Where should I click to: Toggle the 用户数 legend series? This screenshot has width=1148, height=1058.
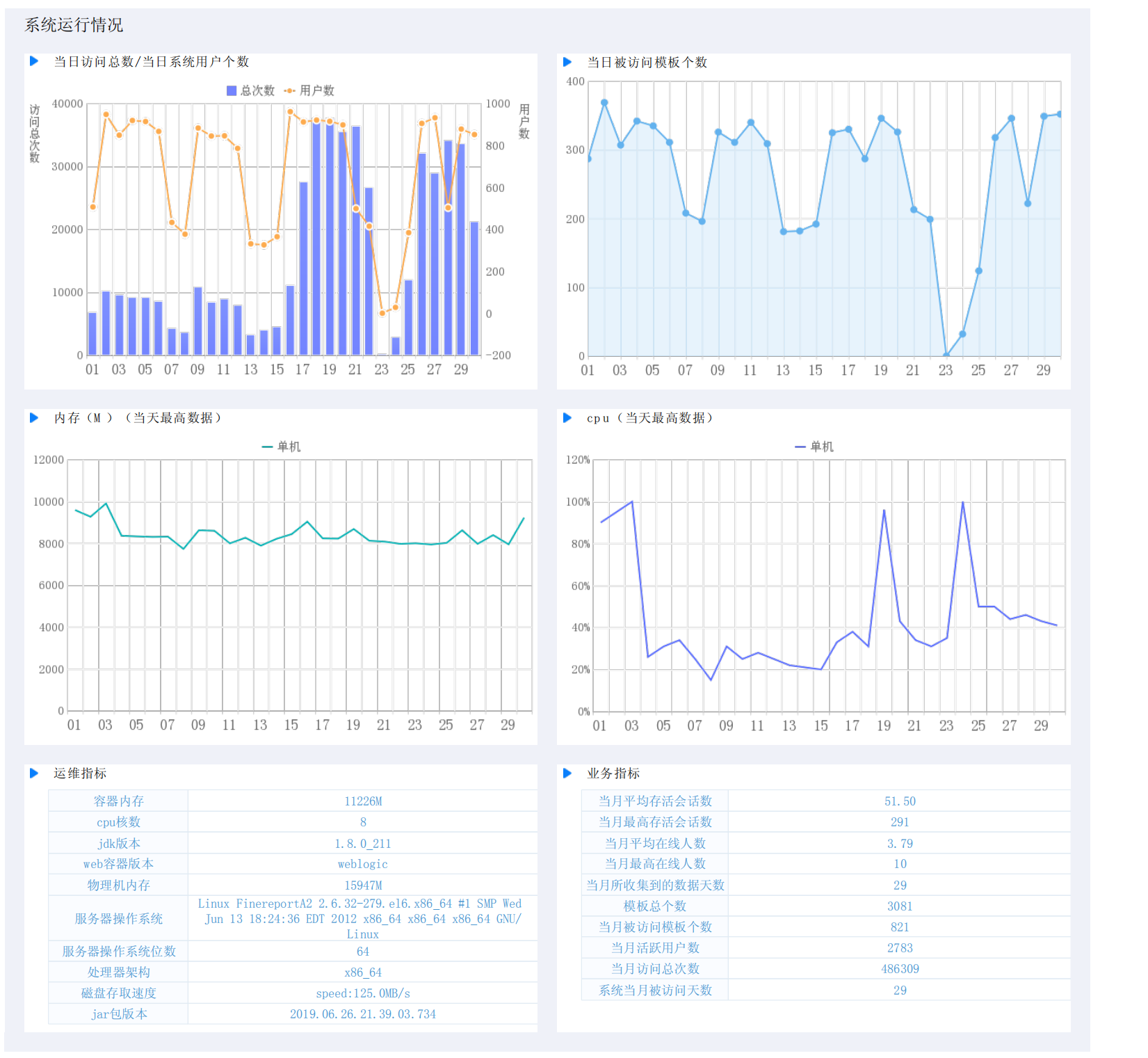(x=310, y=90)
